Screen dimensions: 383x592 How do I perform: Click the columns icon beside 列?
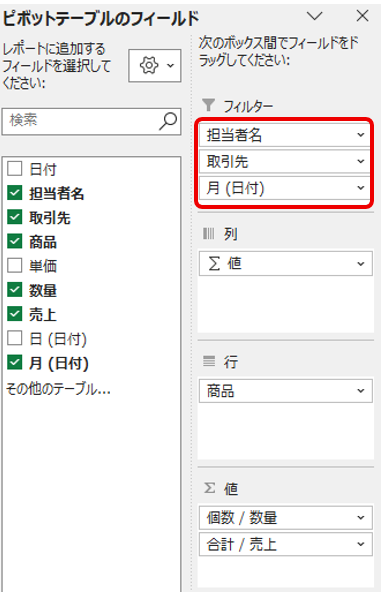click(x=208, y=234)
